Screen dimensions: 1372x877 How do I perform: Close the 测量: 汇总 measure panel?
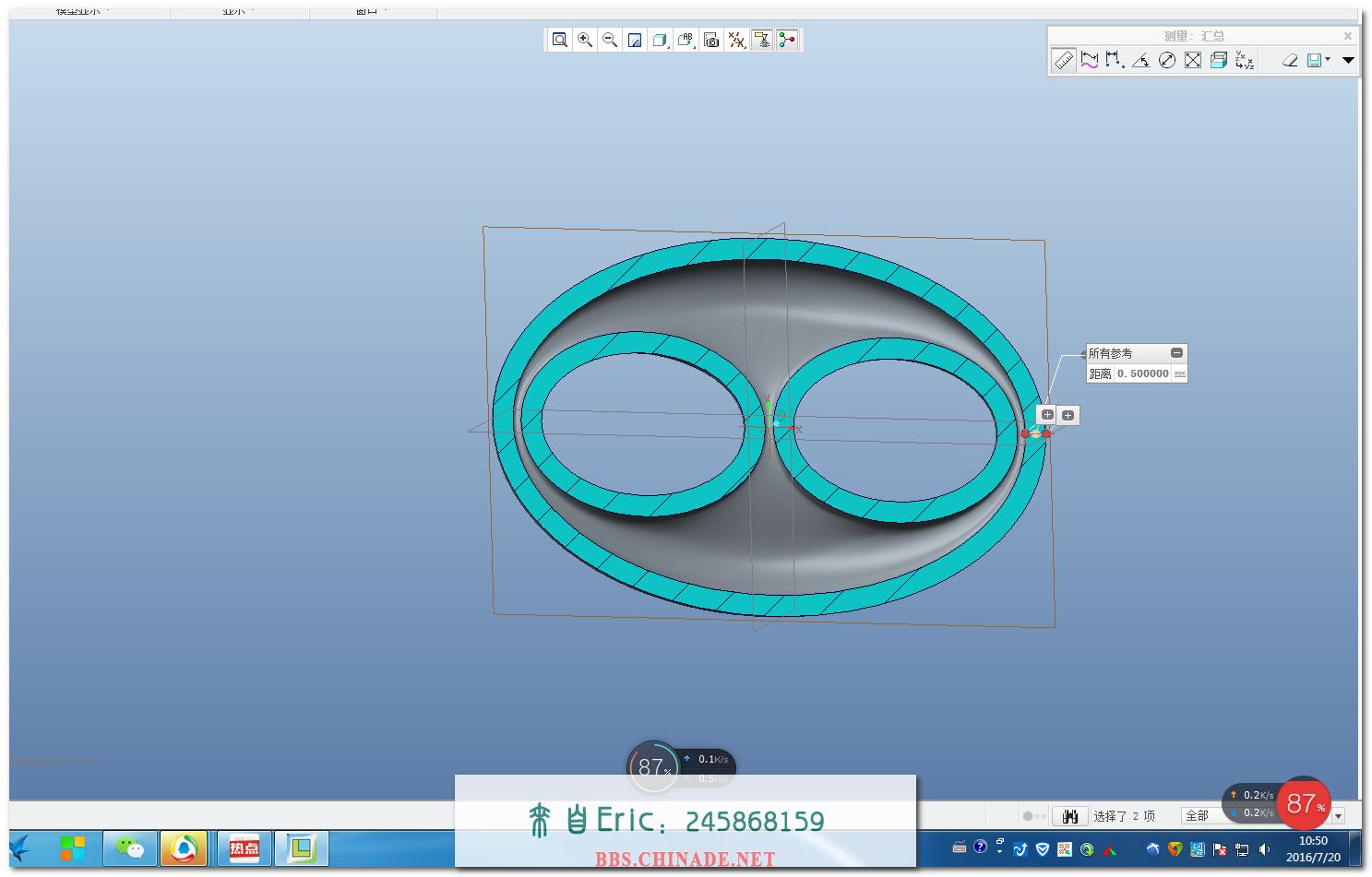point(1348,36)
